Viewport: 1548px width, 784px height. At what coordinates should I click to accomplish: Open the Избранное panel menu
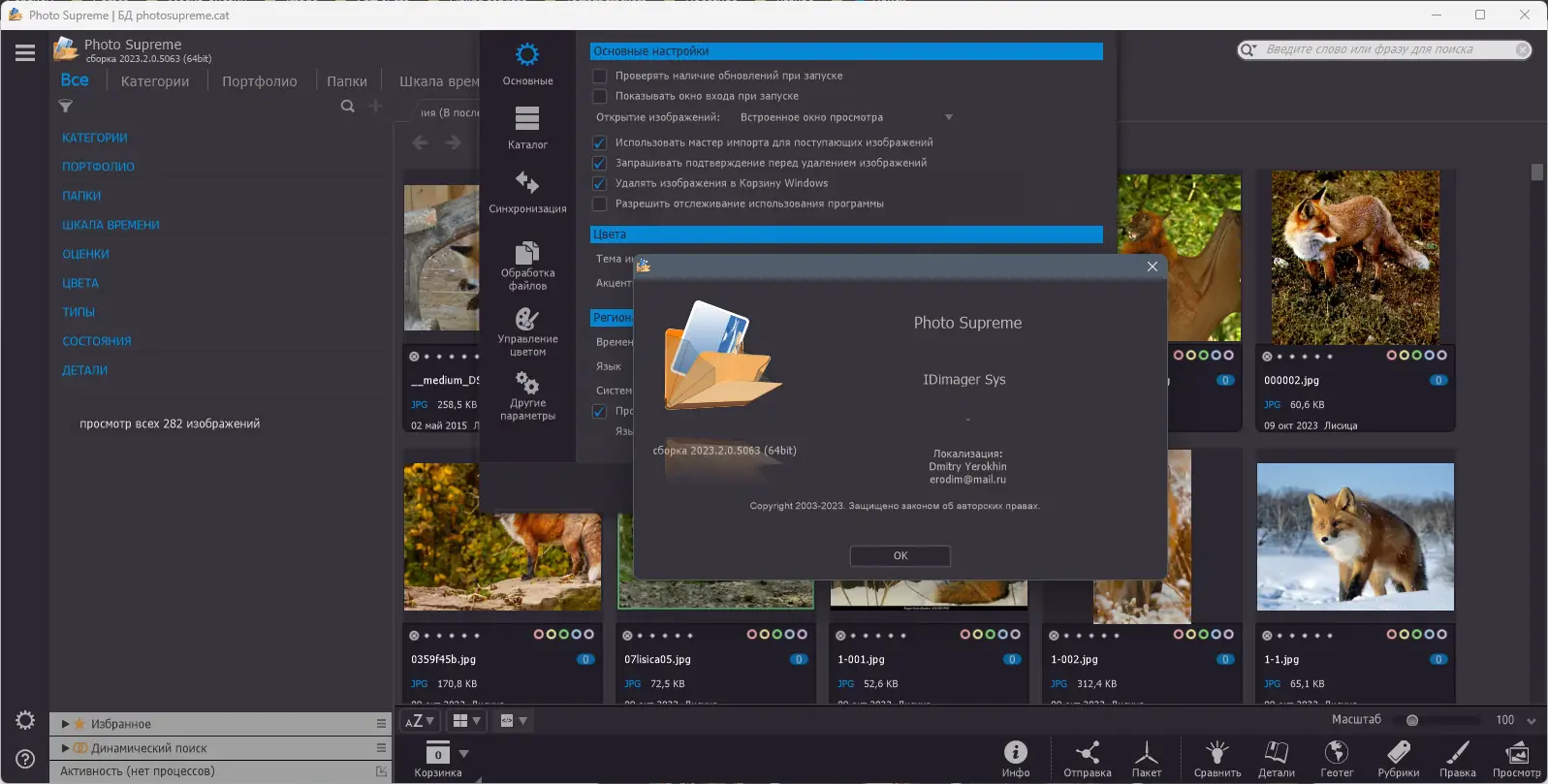[381, 724]
